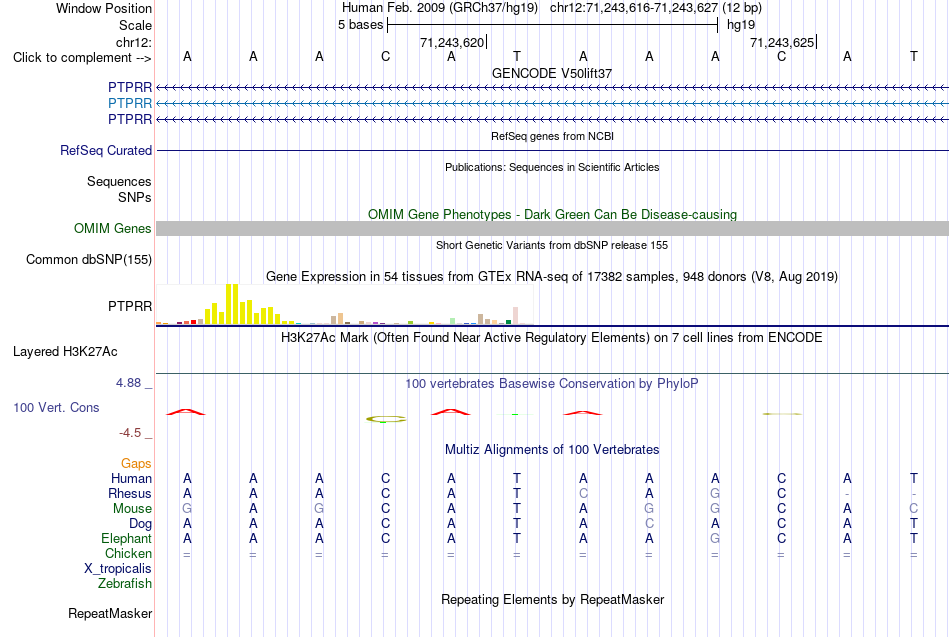
Task: Click the Dog species row label
Action: pyautogui.click(x=141, y=524)
